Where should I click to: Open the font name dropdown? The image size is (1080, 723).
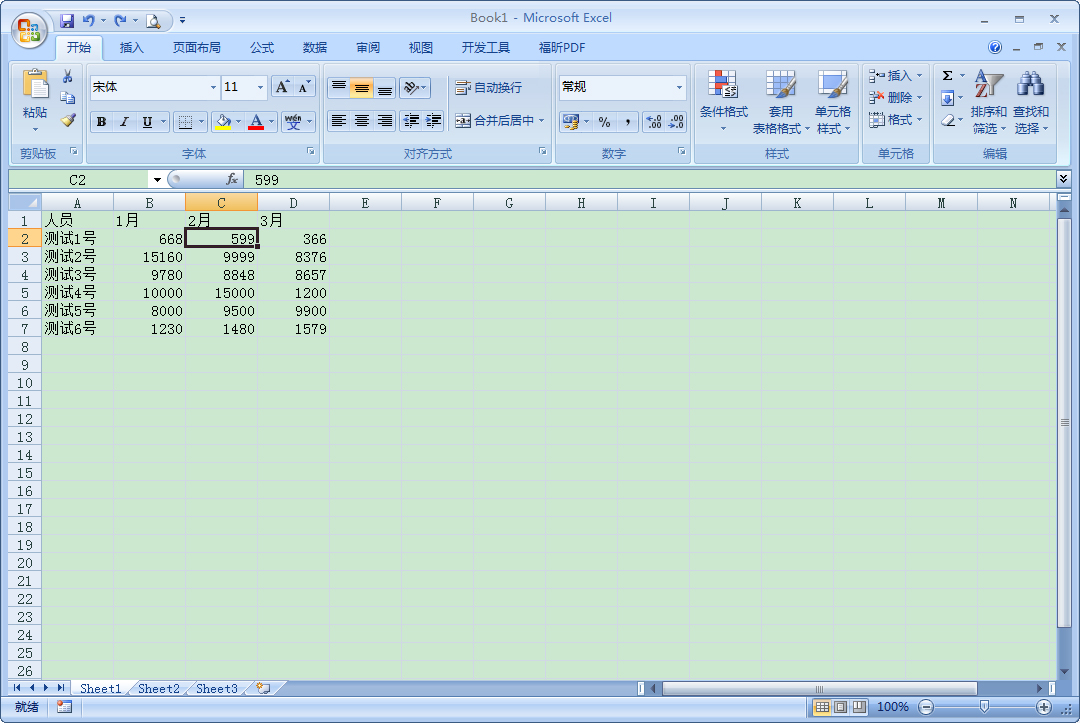pos(212,87)
